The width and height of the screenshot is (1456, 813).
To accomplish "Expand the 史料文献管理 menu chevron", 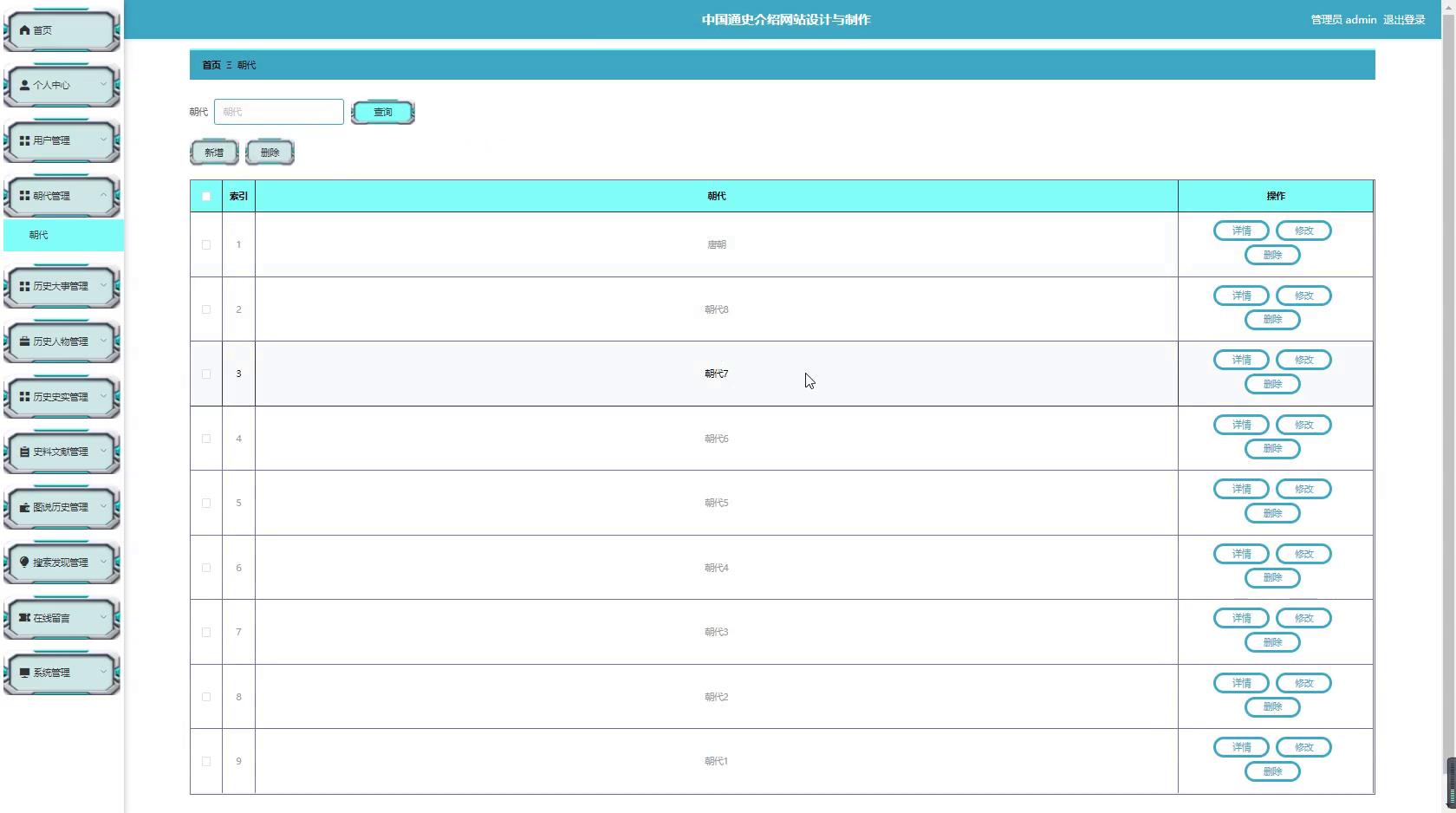I will pos(103,452).
